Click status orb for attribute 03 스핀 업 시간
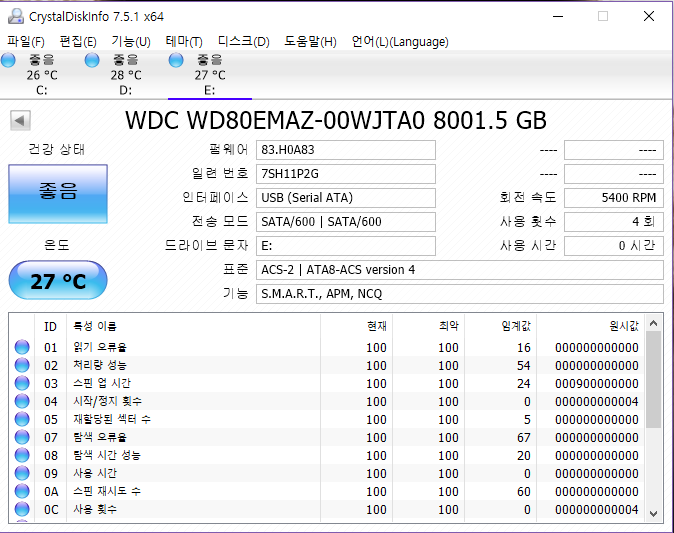674x533 pixels. point(22,383)
